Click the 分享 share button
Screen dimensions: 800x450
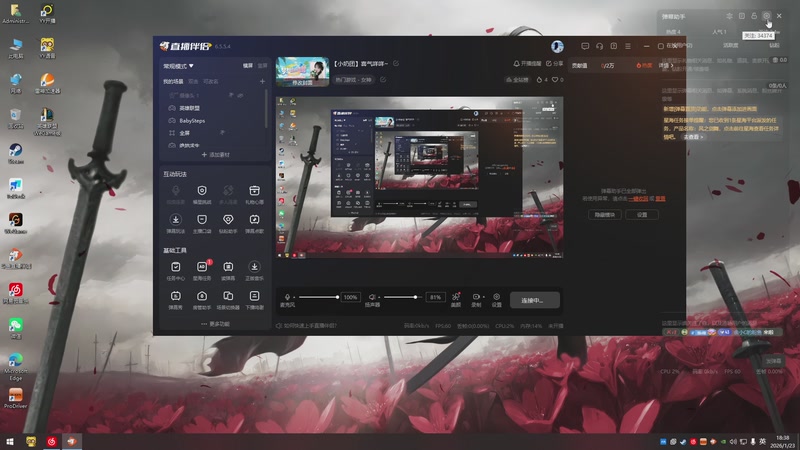coord(555,64)
